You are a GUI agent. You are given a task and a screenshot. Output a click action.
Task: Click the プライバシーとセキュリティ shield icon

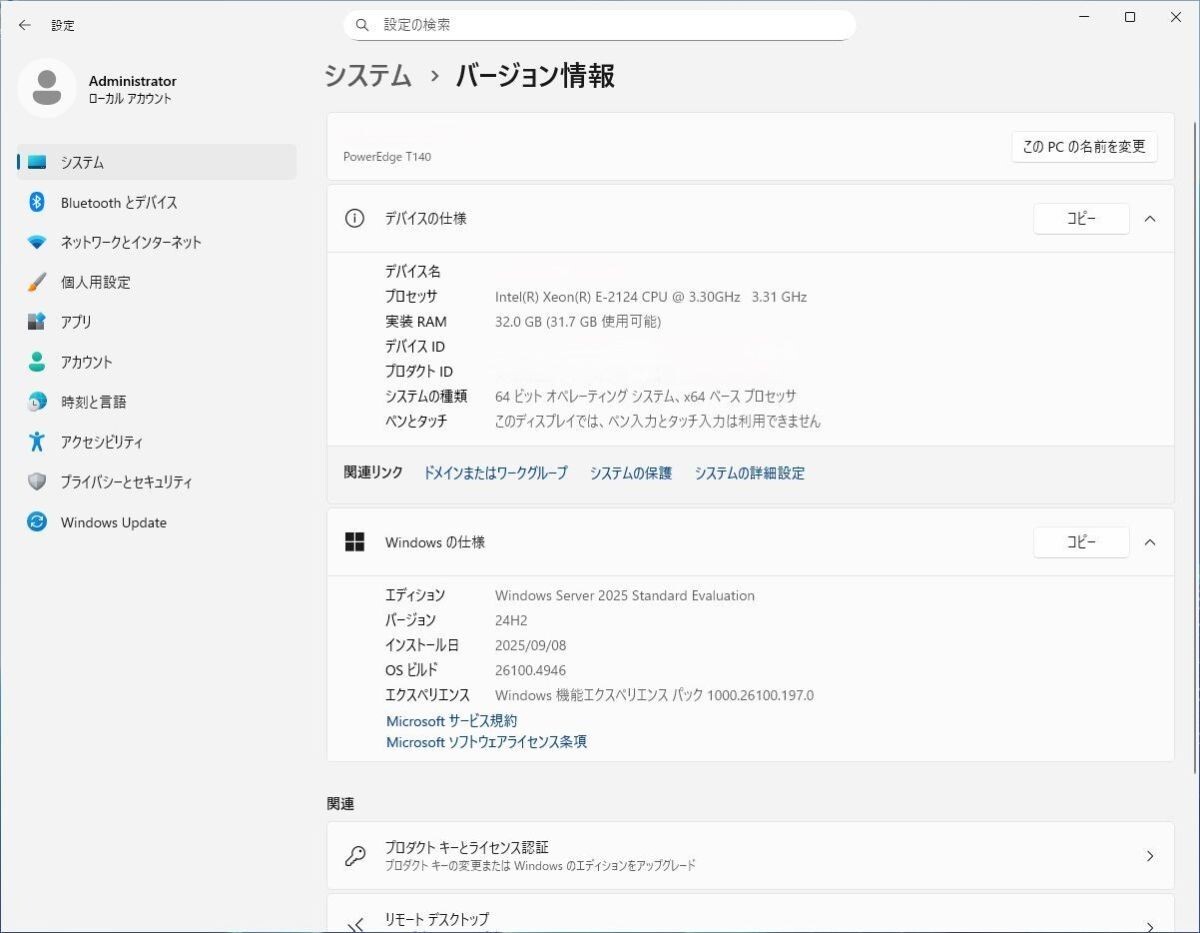(37, 482)
